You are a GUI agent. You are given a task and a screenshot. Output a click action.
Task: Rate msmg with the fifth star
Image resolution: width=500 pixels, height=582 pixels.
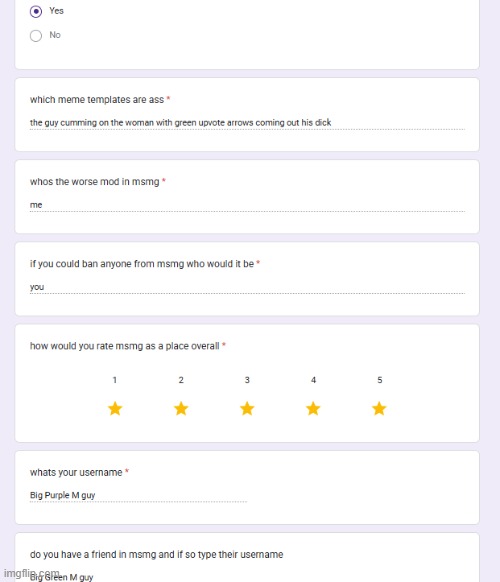tap(379, 409)
